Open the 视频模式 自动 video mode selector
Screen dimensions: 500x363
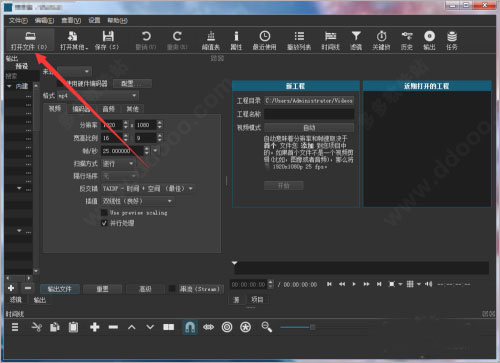click(309, 128)
